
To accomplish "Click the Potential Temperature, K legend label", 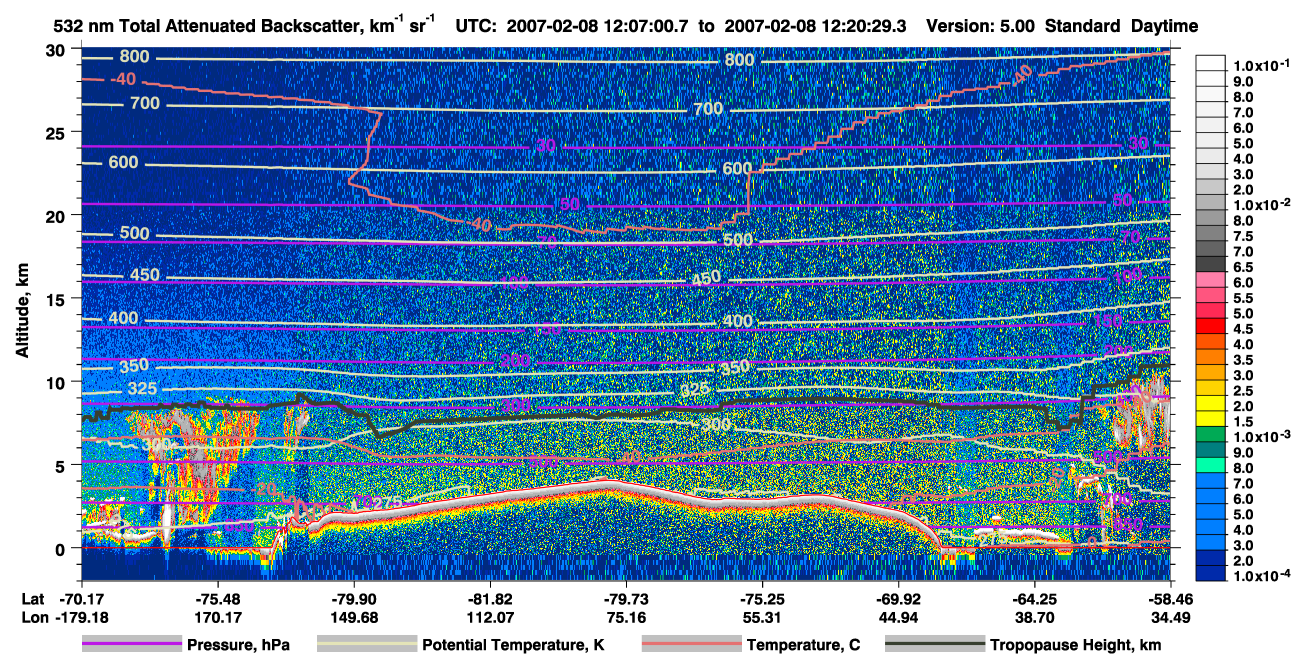I will click(513, 645).
